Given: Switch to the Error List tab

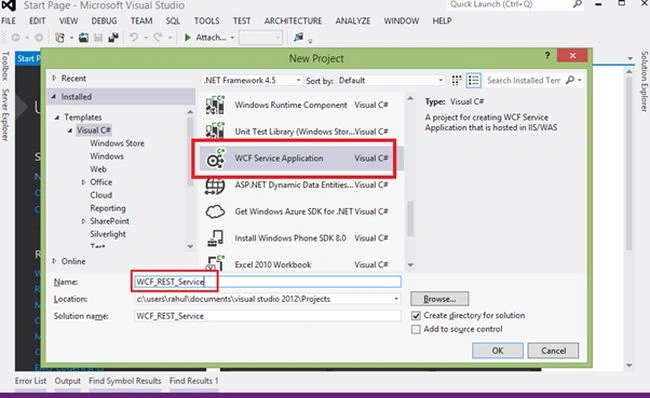Looking at the screenshot, I should 31,381.
